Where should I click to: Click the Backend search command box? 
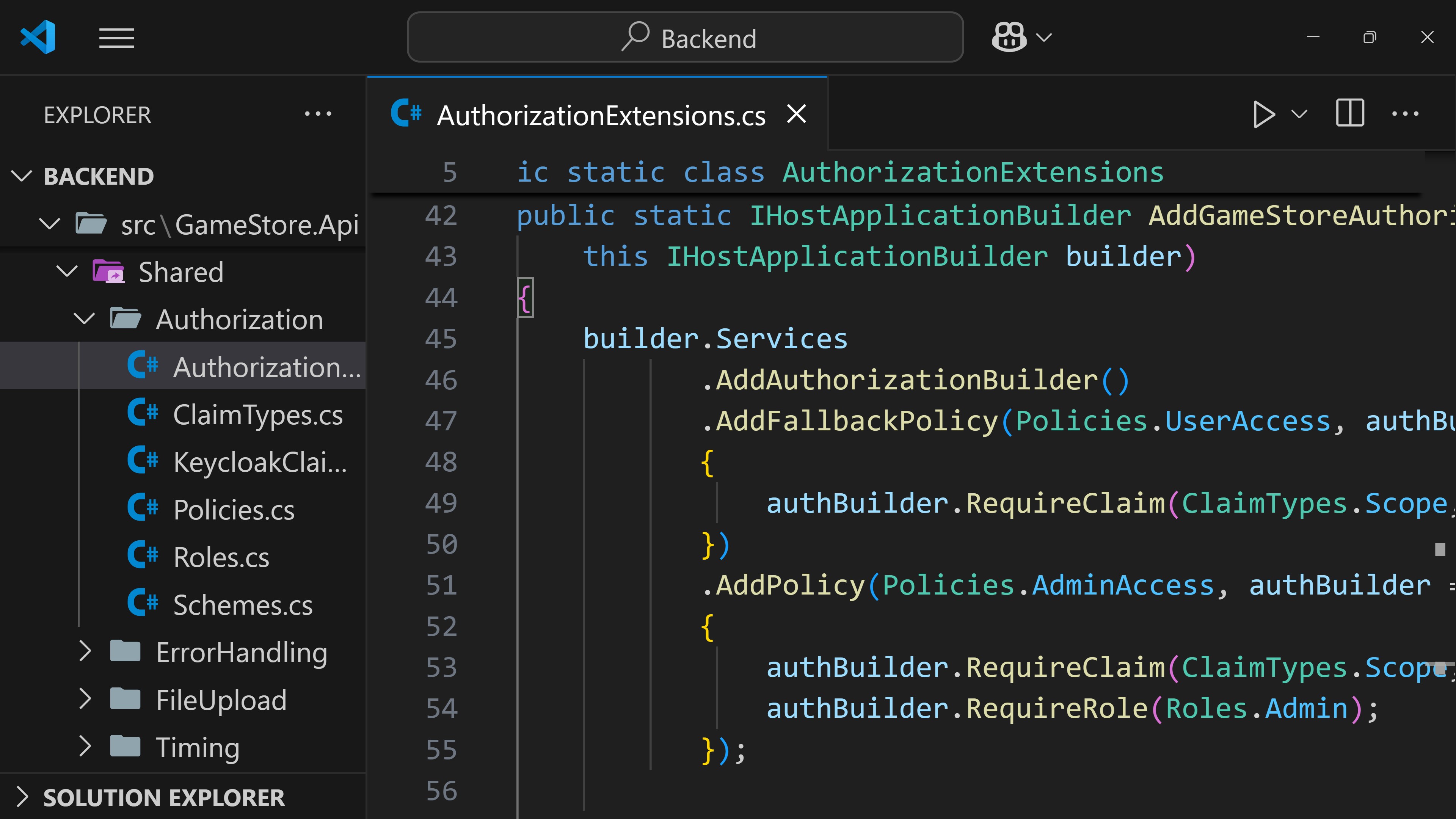point(685,37)
